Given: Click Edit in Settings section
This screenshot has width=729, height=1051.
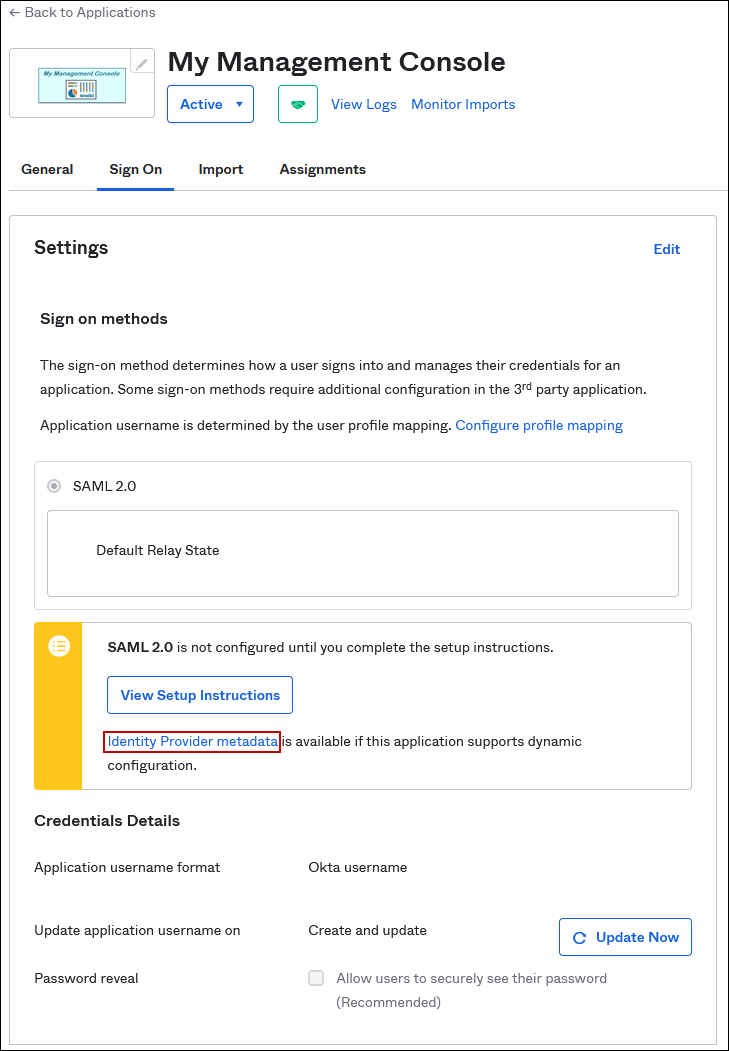Looking at the screenshot, I should tap(667, 249).
